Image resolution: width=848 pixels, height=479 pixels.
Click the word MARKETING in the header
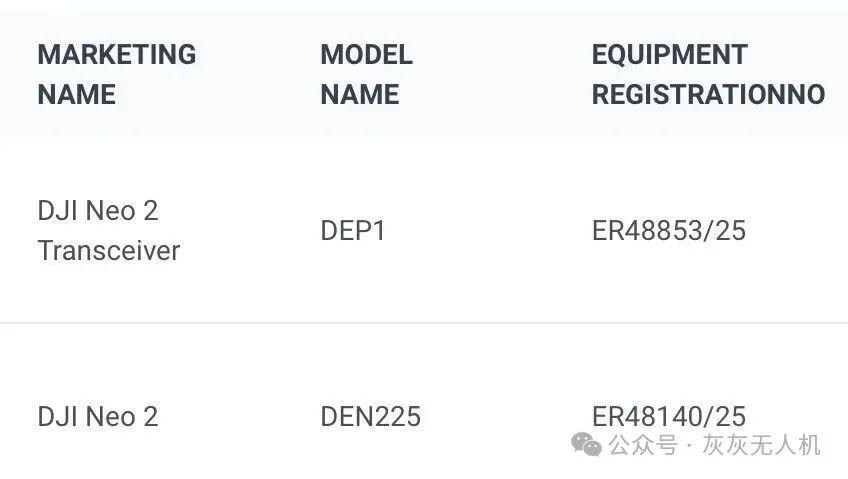click(116, 54)
